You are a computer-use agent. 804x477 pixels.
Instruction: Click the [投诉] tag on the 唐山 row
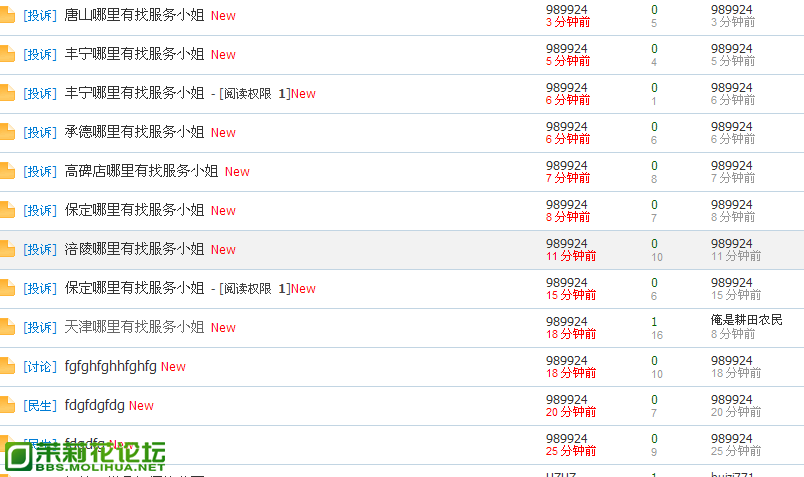(x=40, y=16)
